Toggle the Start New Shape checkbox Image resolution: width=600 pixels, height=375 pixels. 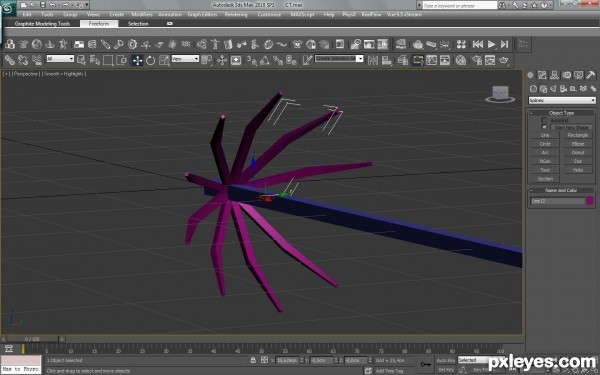[x=544, y=127]
